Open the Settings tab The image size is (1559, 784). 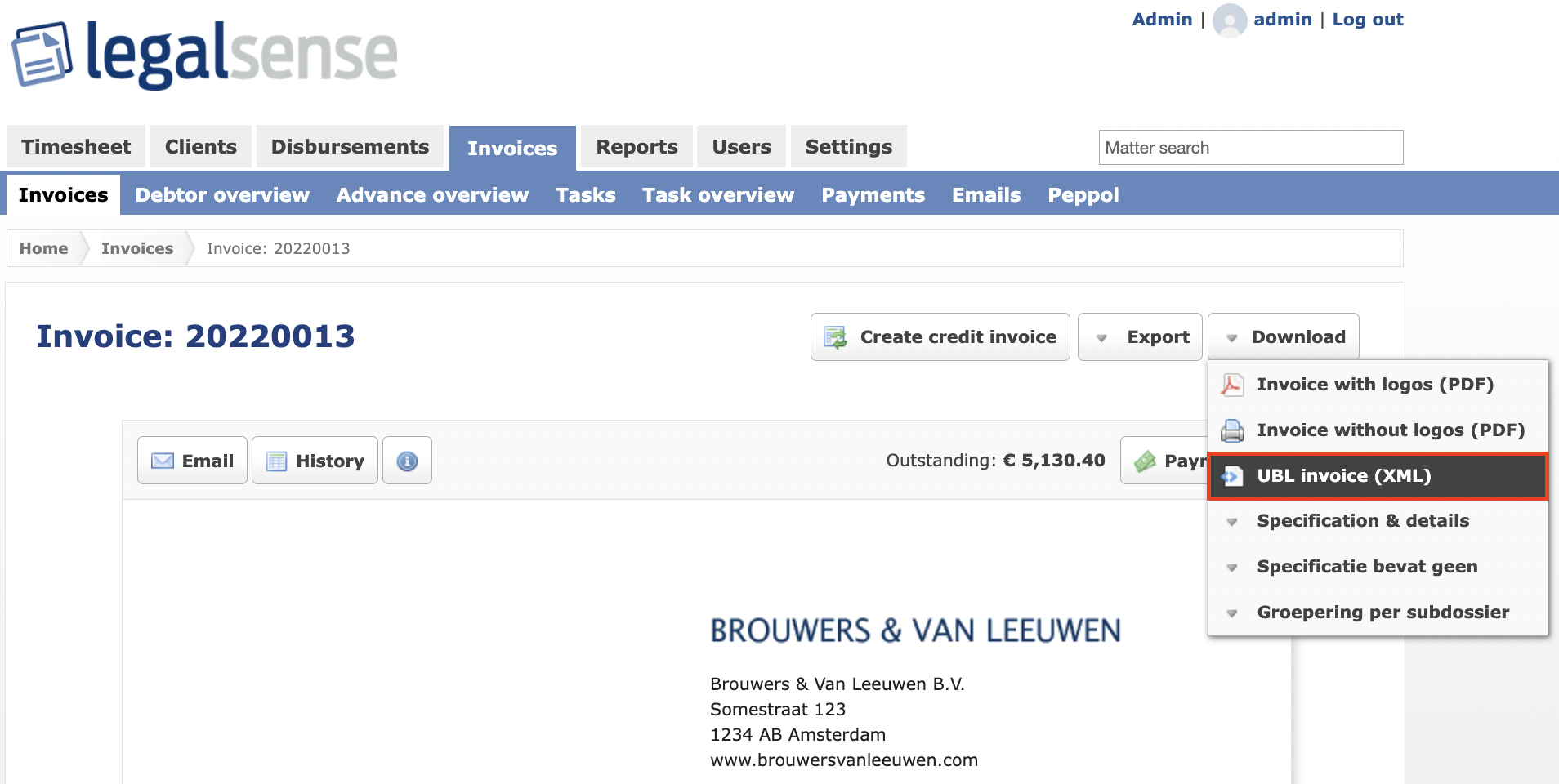pyautogui.click(x=848, y=147)
